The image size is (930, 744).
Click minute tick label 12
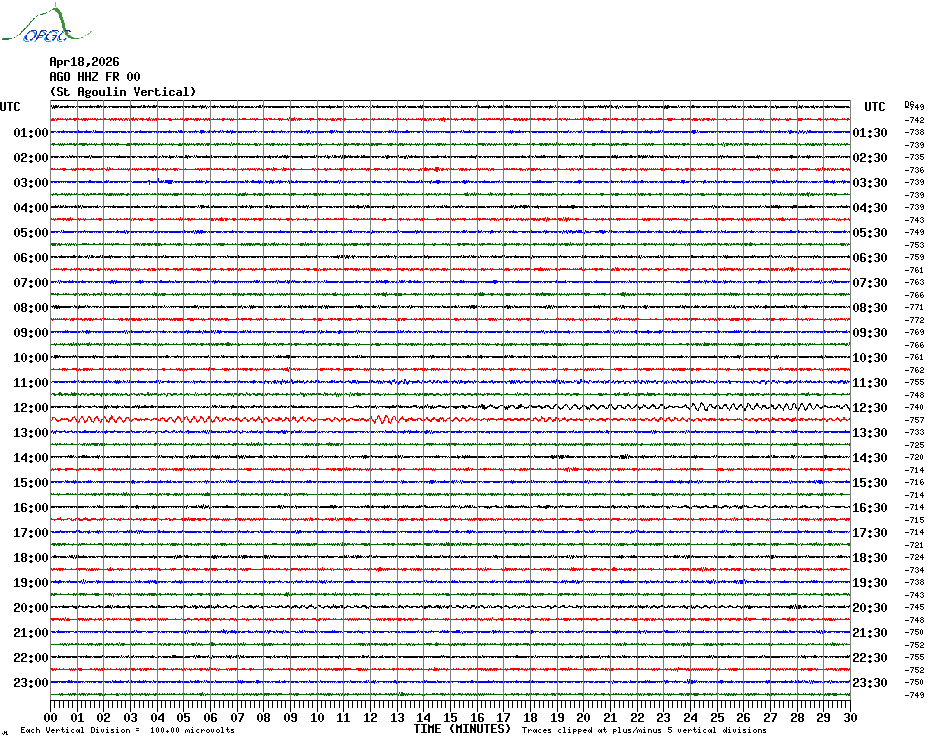pyautogui.click(x=371, y=717)
